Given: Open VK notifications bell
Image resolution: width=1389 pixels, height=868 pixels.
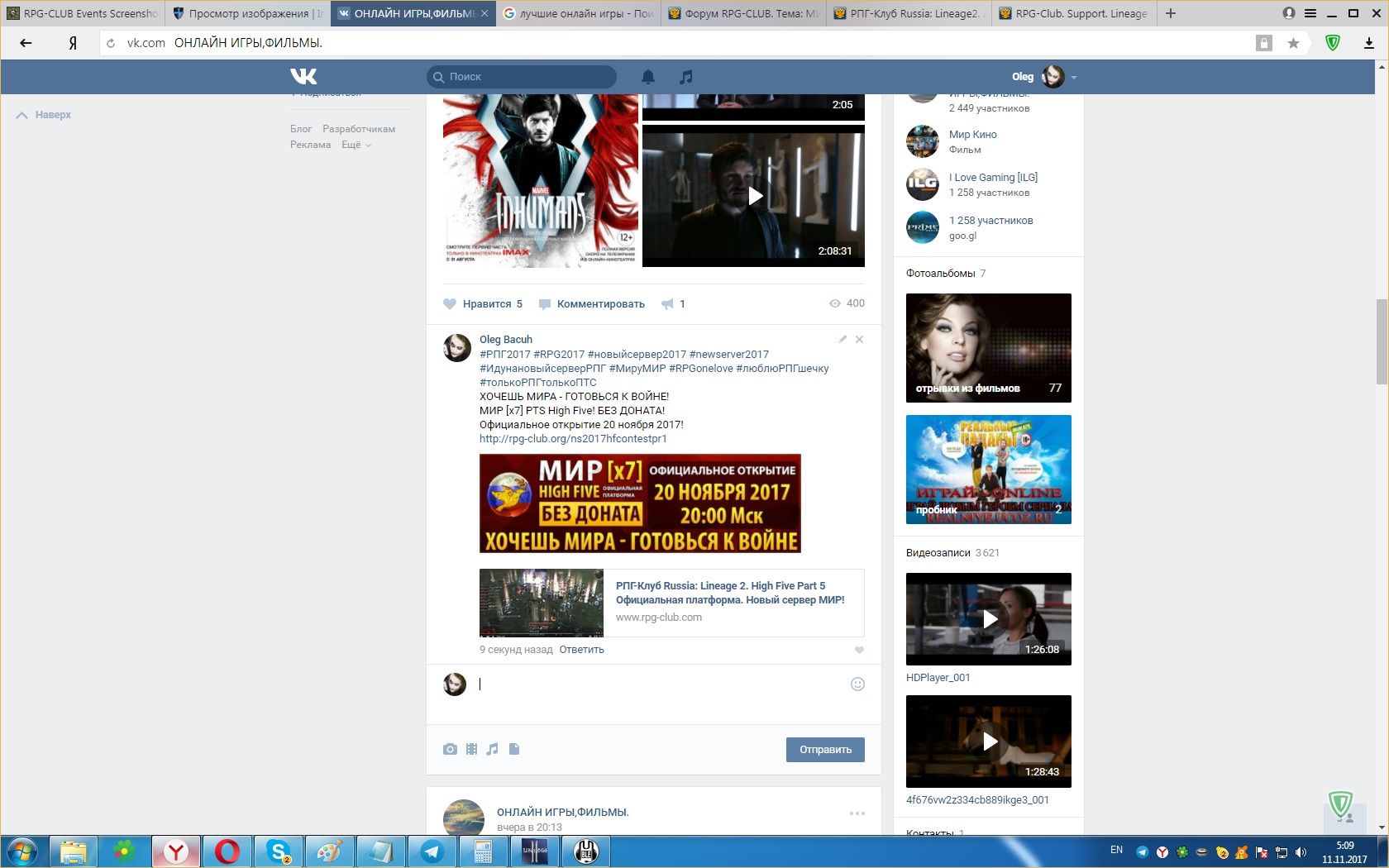Looking at the screenshot, I should pos(648,77).
